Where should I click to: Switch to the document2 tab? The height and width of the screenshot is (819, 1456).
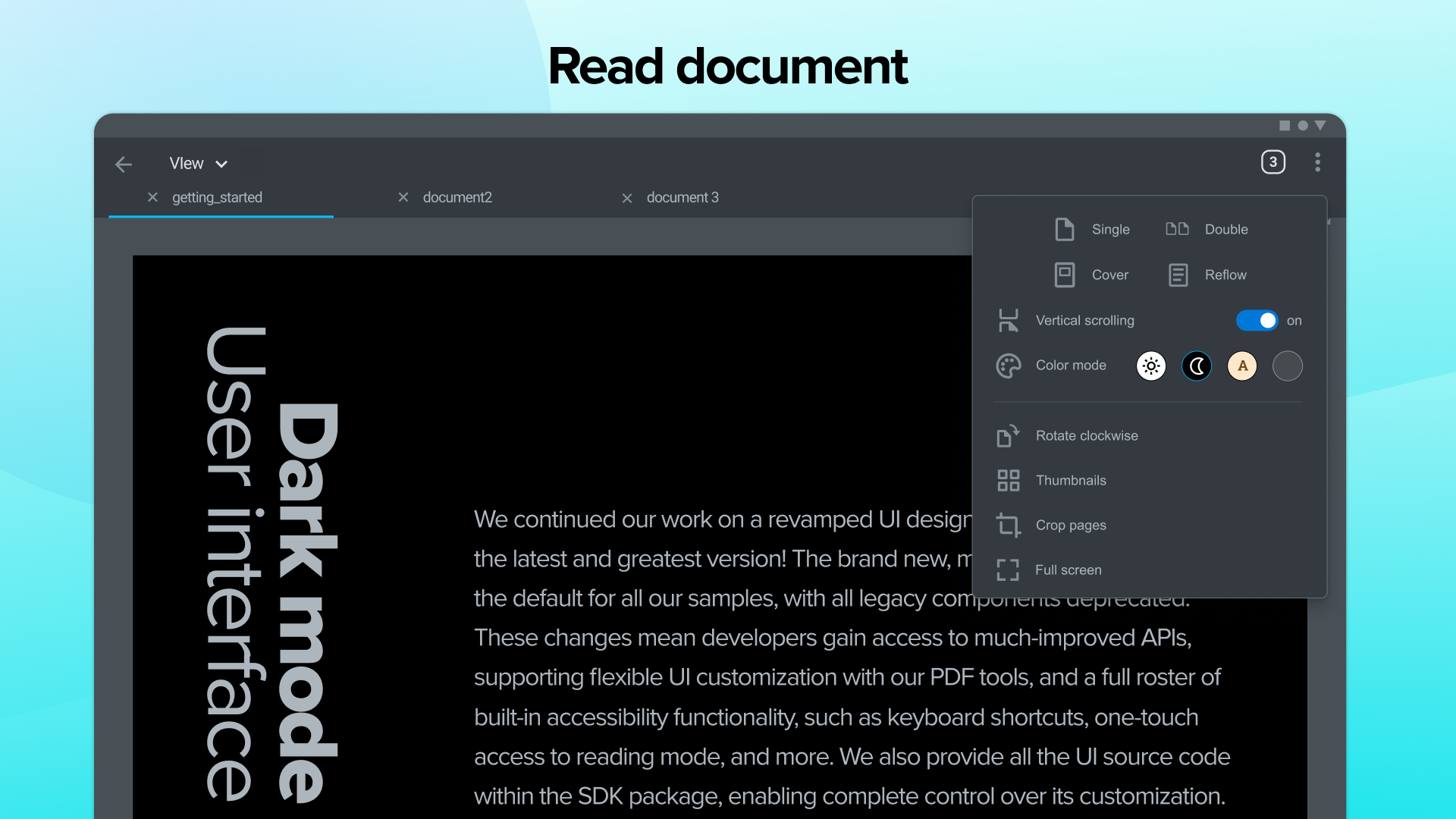pyautogui.click(x=457, y=198)
